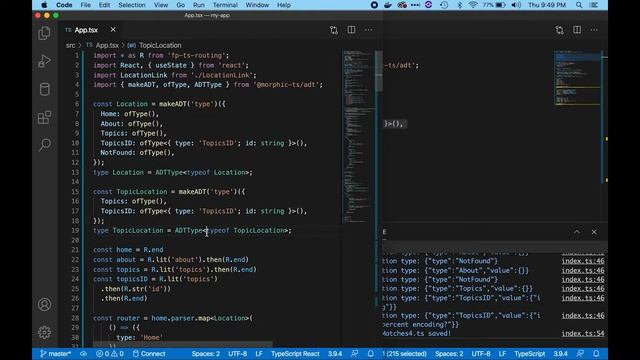Open the index.ts:54 source link
Viewport: 640px width, 360px height.
click(583, 333)
